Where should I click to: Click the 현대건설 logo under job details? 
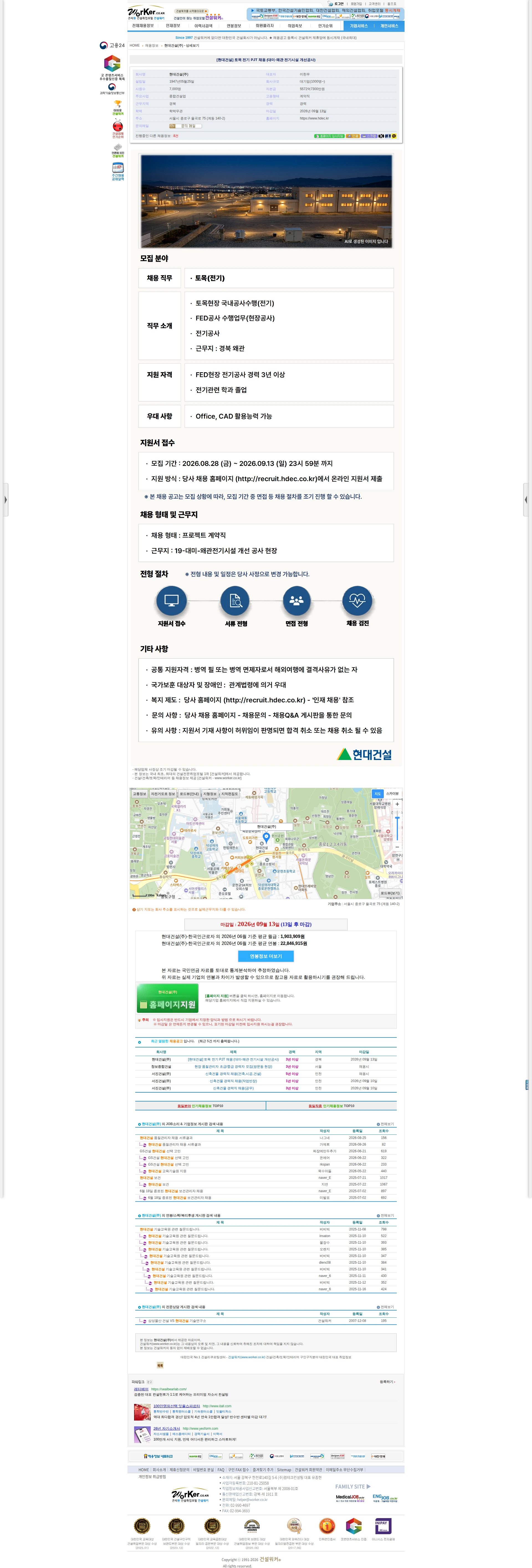(365, 754)
